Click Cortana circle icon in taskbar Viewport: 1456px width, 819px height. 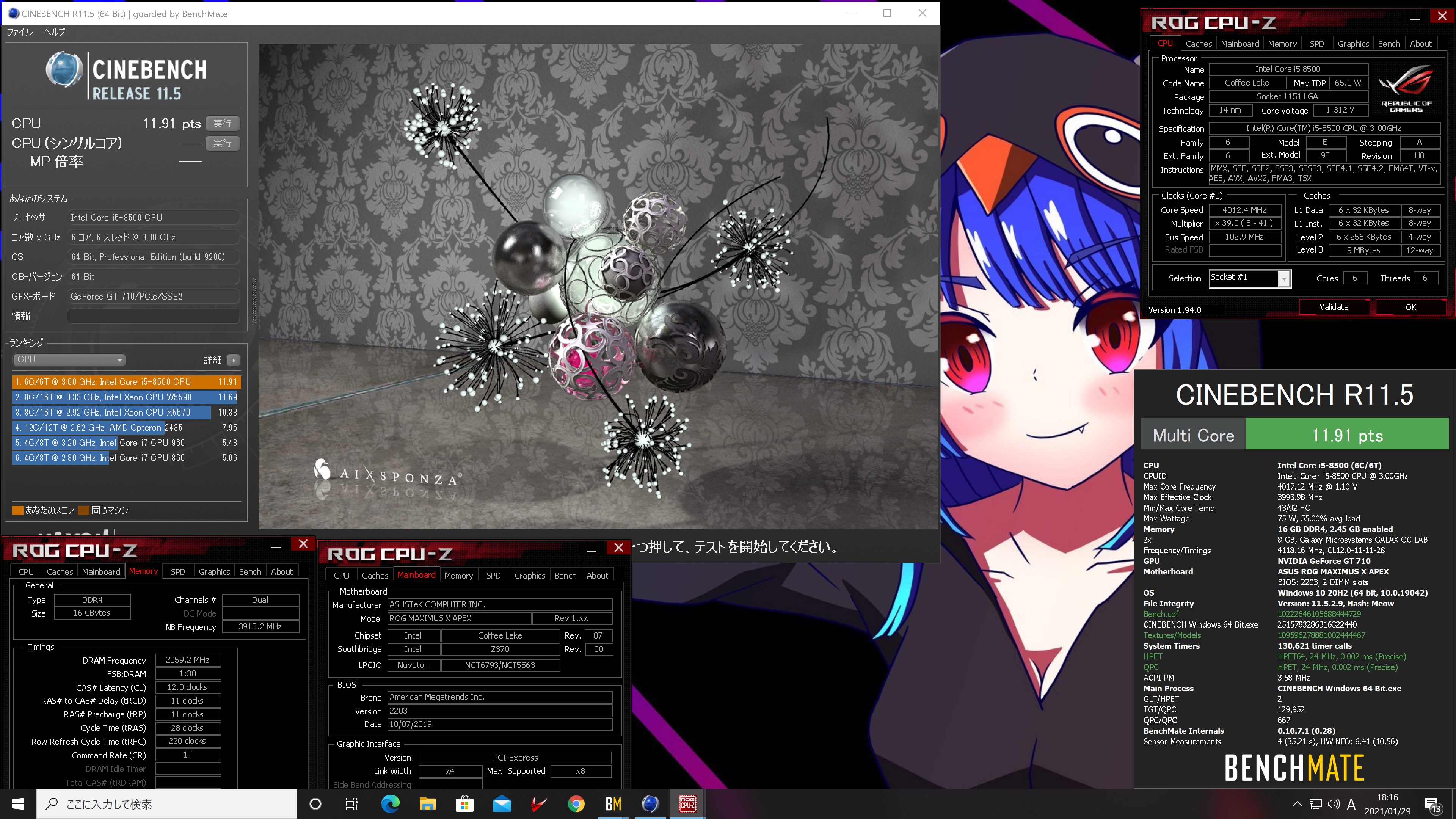tap(315, 804)
